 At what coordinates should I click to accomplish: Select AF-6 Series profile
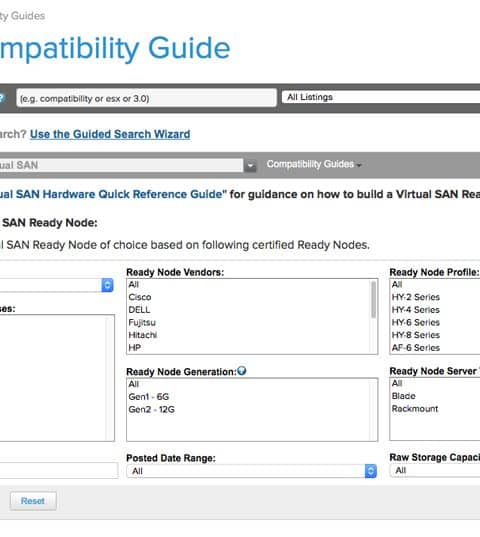[x=435, y=348]
